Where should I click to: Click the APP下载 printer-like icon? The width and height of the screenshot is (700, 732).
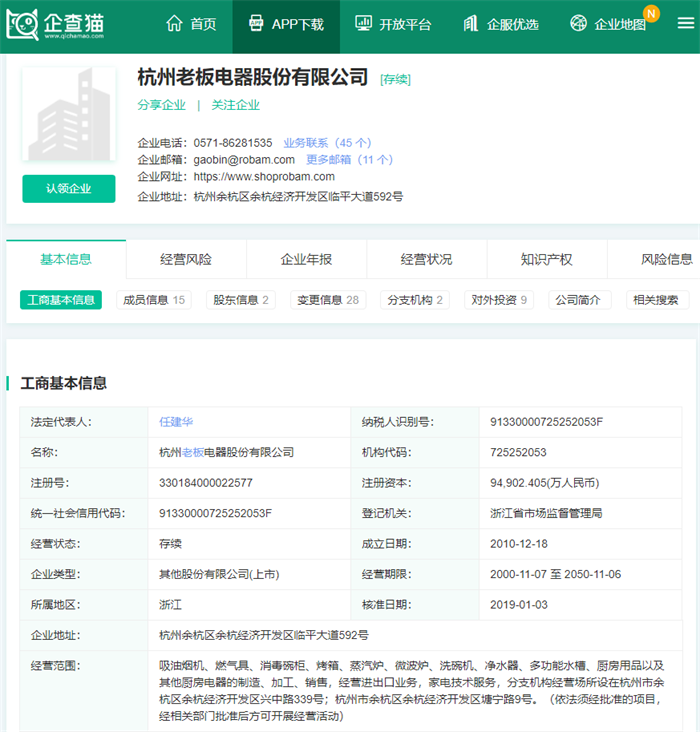tap(256, 23)
